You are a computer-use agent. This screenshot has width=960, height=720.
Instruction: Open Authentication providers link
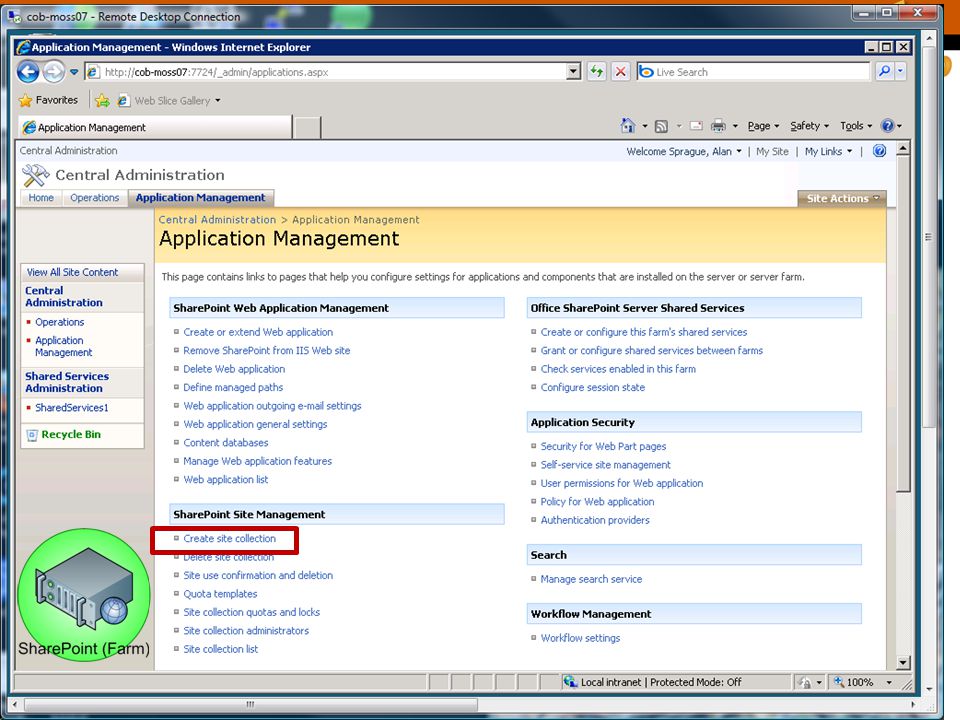tap(594, 520)
